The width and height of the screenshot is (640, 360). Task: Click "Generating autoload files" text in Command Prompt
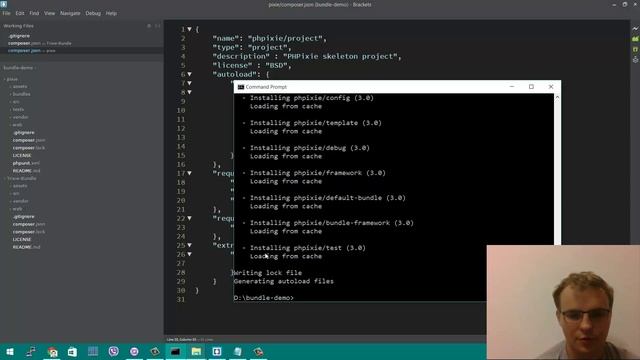point(283,281)
